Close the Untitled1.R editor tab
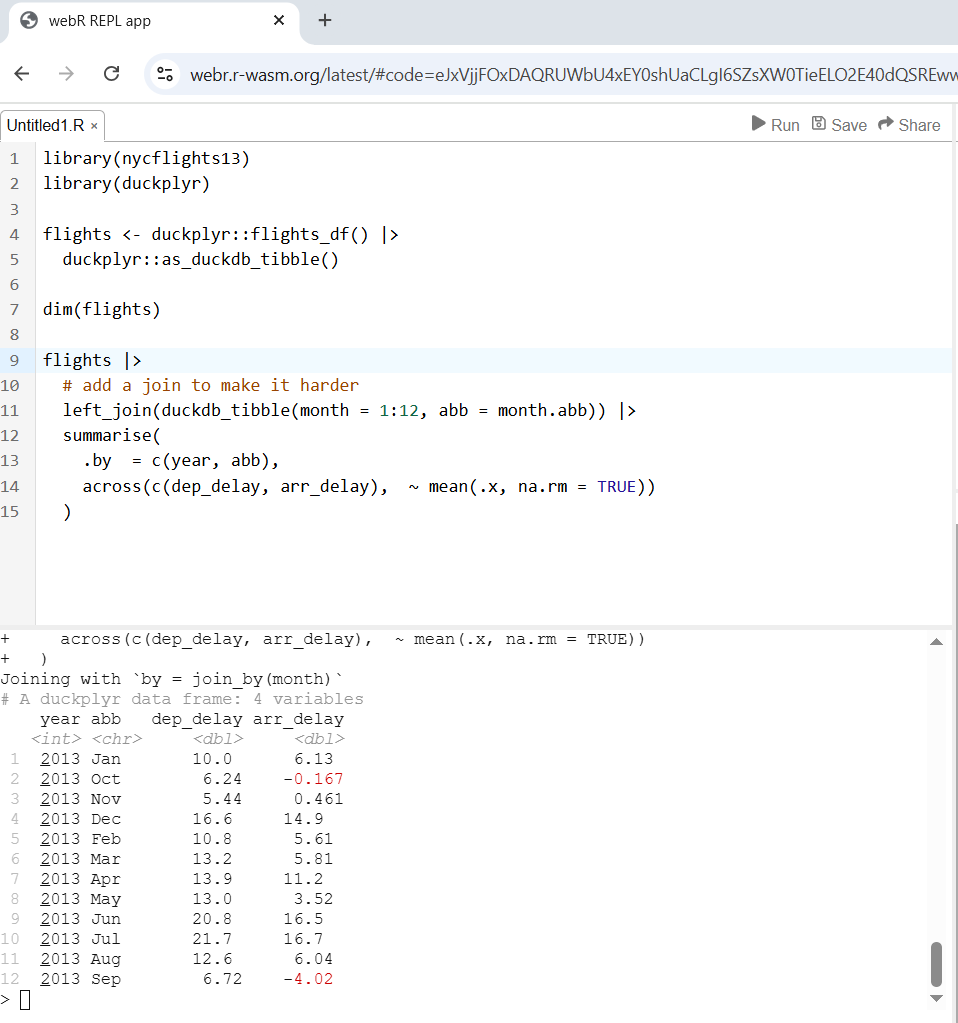Screen dimensions: 958x1023 pos(94,126)
